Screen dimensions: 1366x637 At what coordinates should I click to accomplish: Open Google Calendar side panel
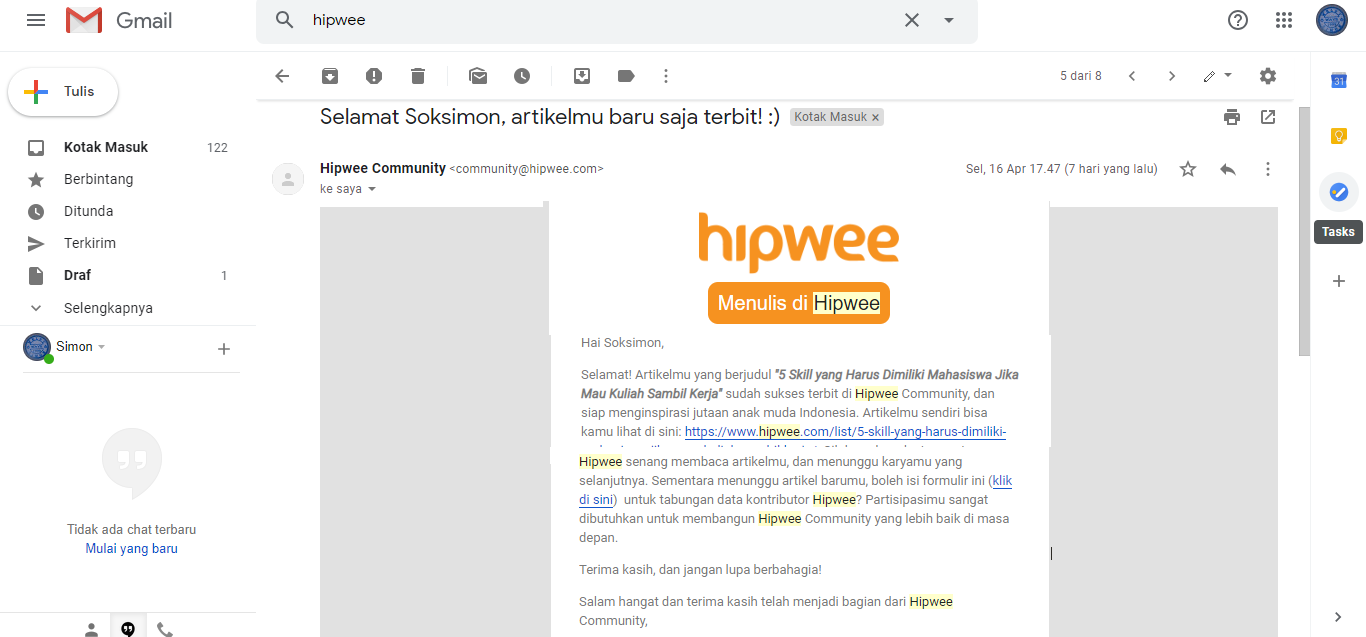(1339, 81)
